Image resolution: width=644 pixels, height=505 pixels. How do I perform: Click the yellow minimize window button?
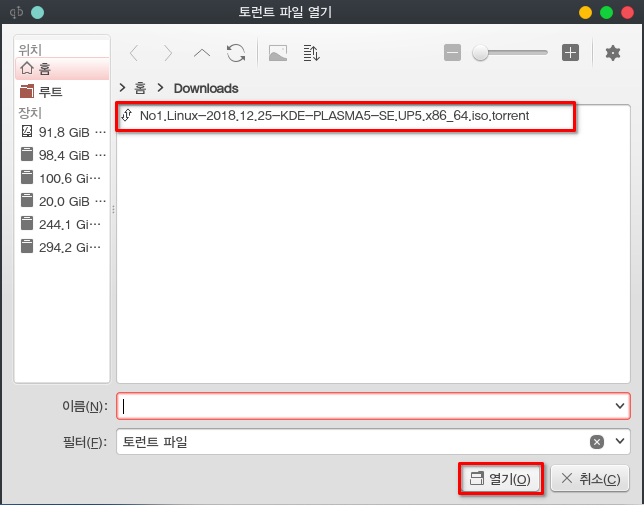point(585,12)
